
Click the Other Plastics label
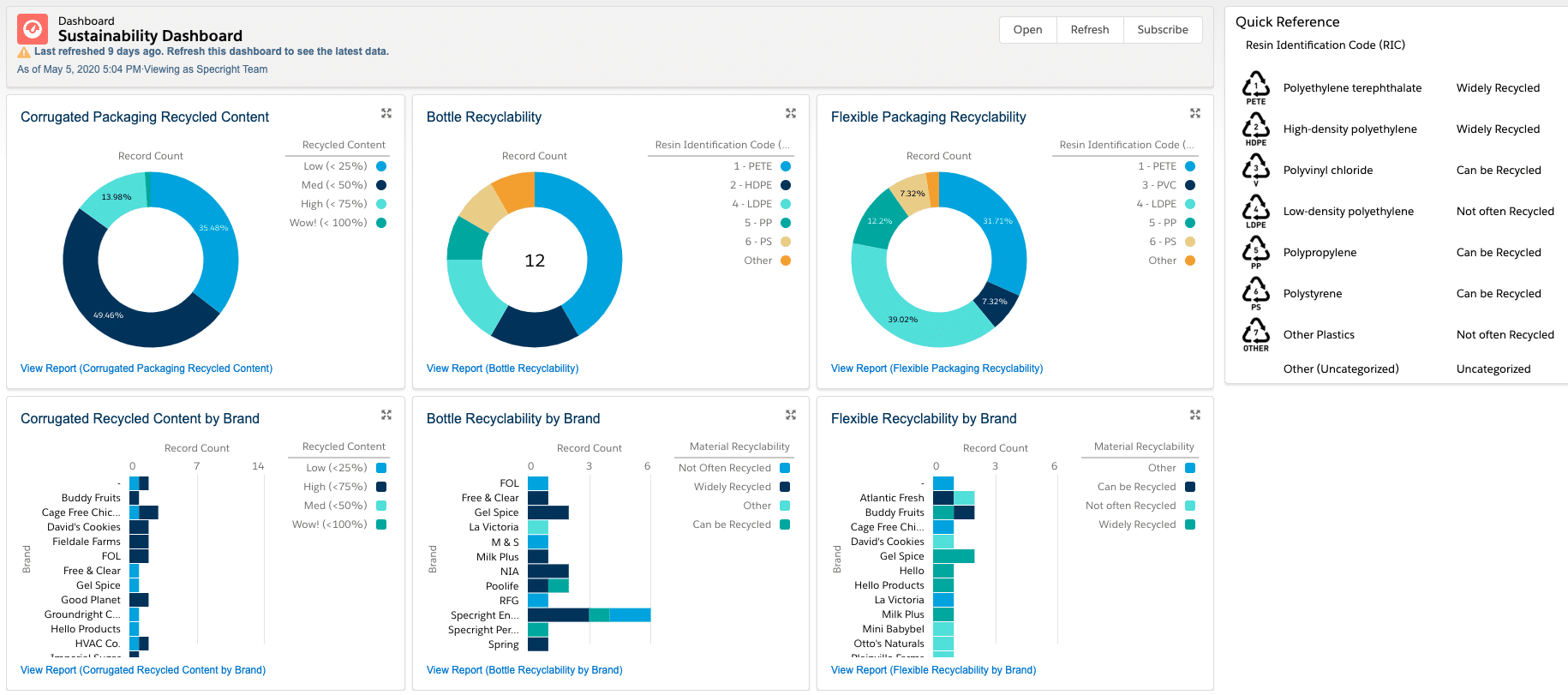click(1319, 334)
